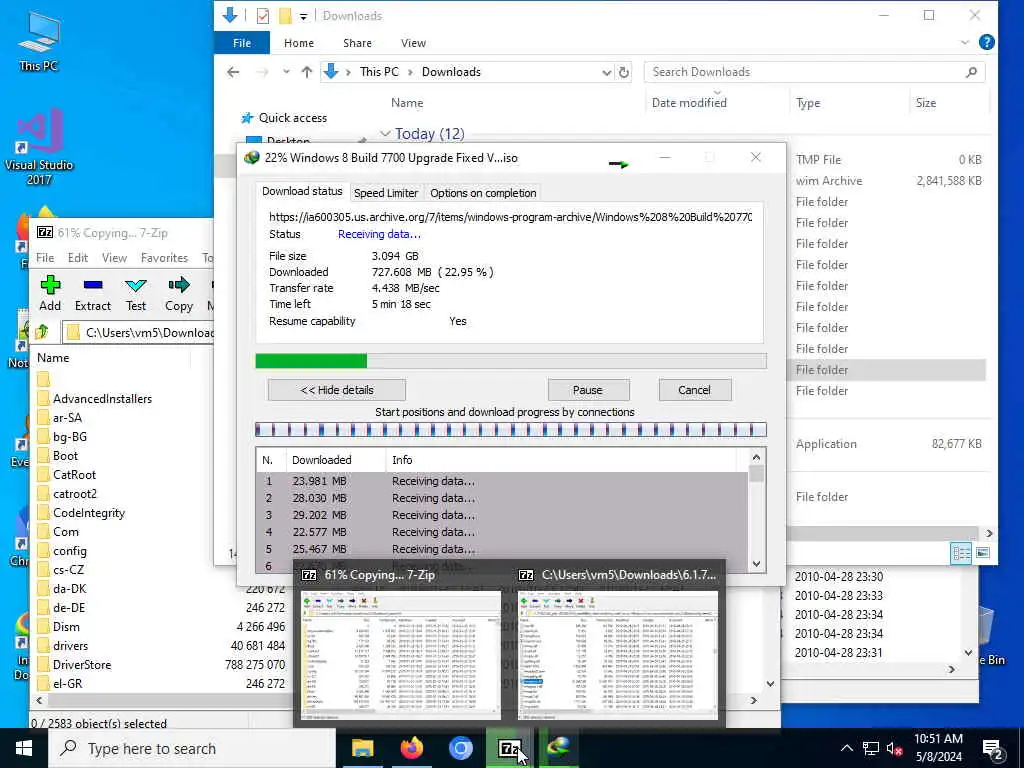Viewport: 1024px width, 768px height.
Task: Click the connections list scroll down arrow
Action: 756,563
